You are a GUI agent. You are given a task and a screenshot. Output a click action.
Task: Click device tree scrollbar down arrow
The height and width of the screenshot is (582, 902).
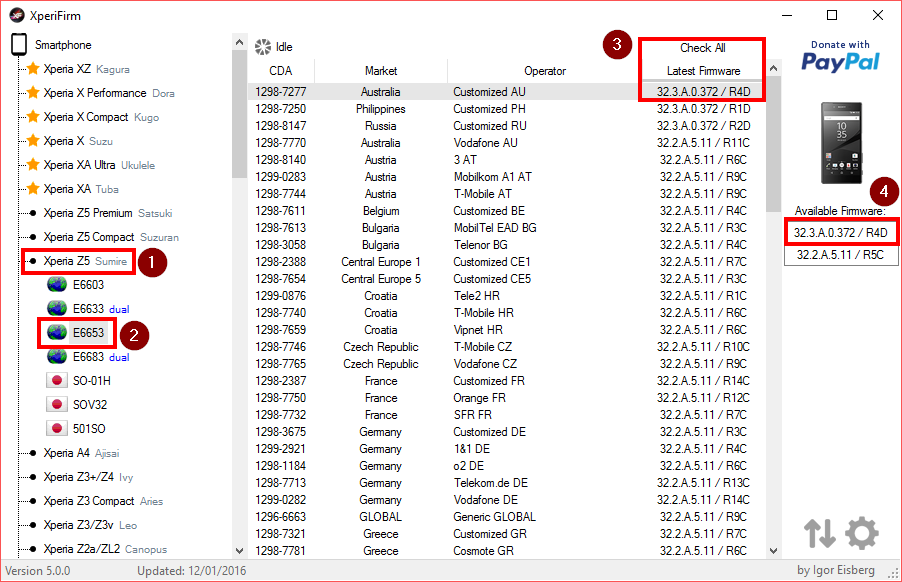click(239, 550)
